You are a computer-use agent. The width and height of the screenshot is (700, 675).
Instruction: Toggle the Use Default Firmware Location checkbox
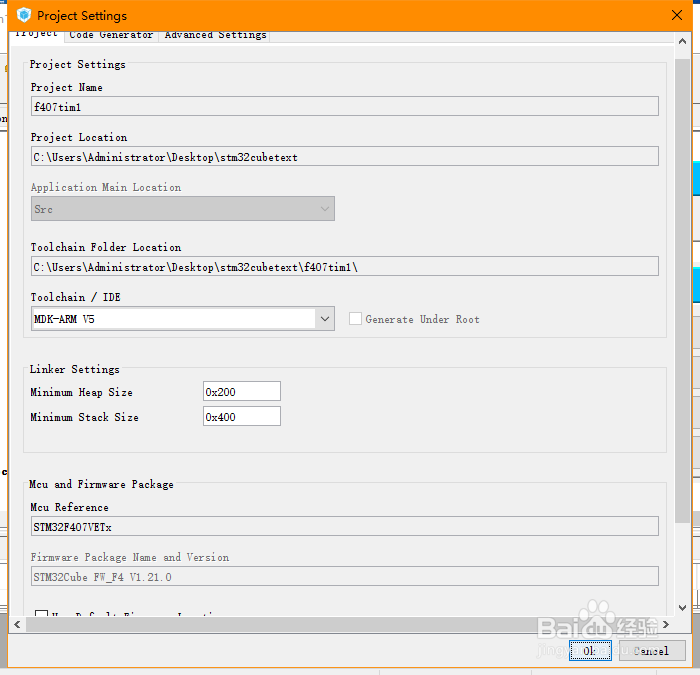coord(42,613)
